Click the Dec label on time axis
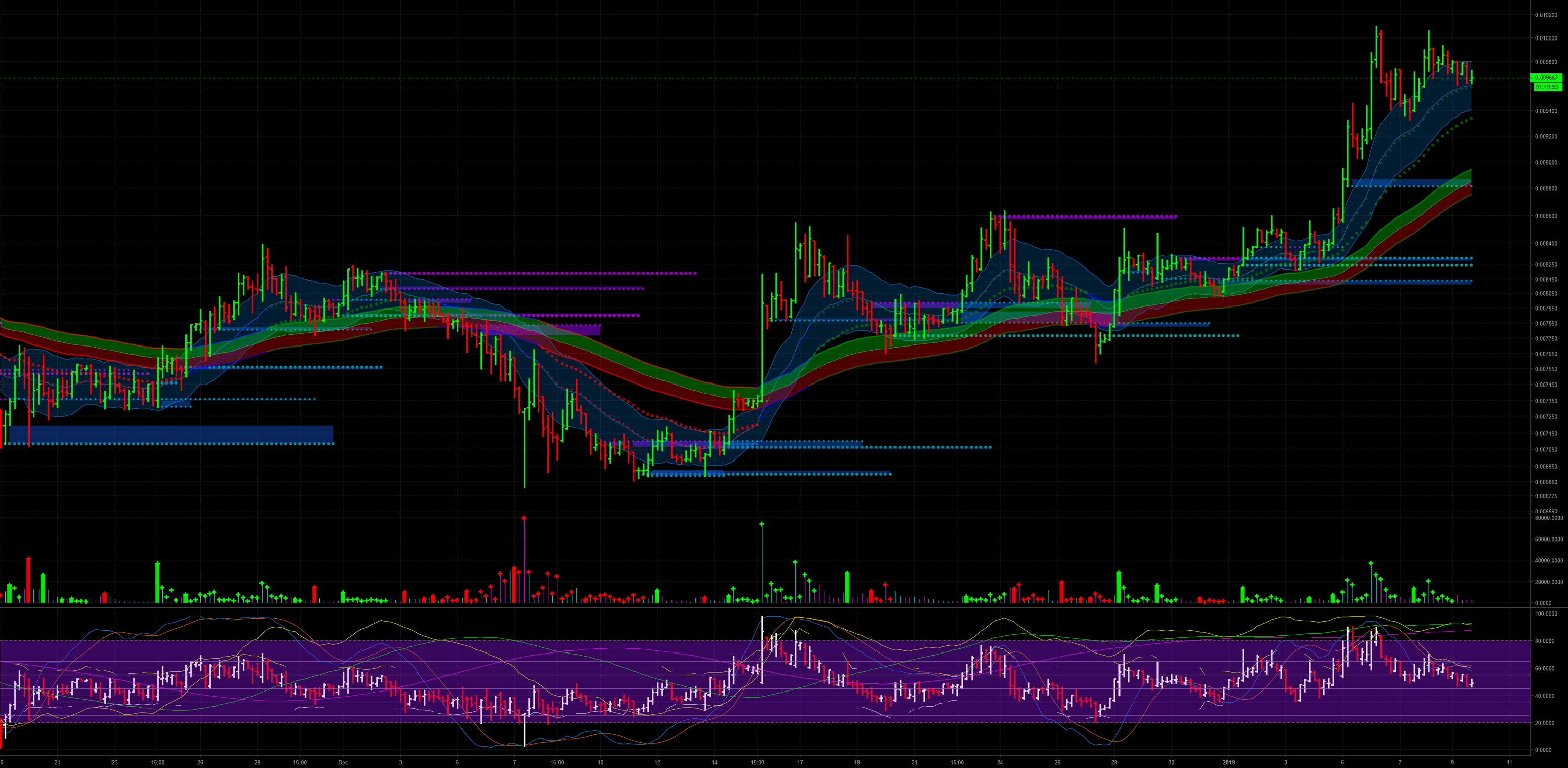 343,762
